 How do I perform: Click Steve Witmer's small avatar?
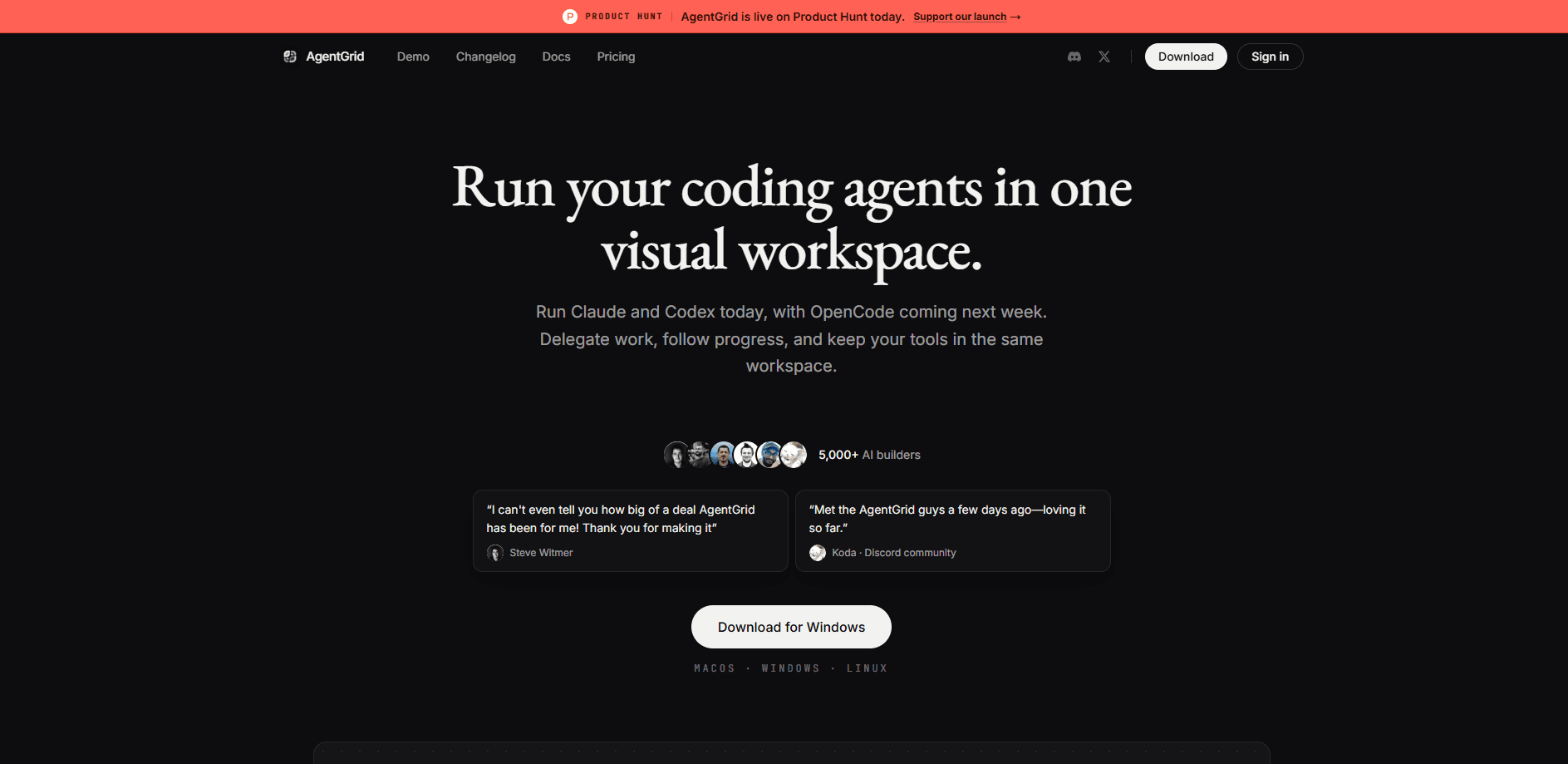tap(495, 553)
